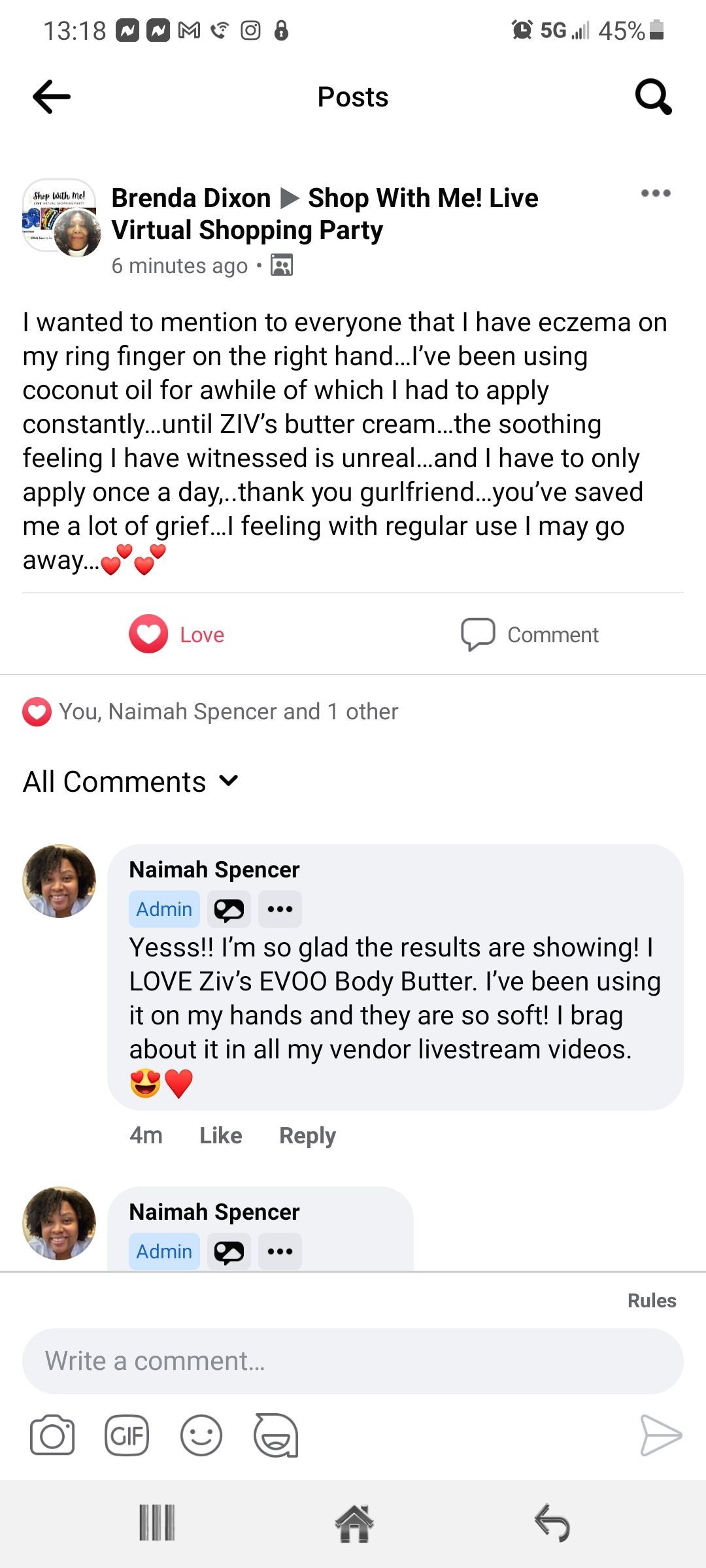The image size is (706, 1568).
Task: View reactions: You, Naimah Spencer and 1 other
Action: tap(210, 711)
